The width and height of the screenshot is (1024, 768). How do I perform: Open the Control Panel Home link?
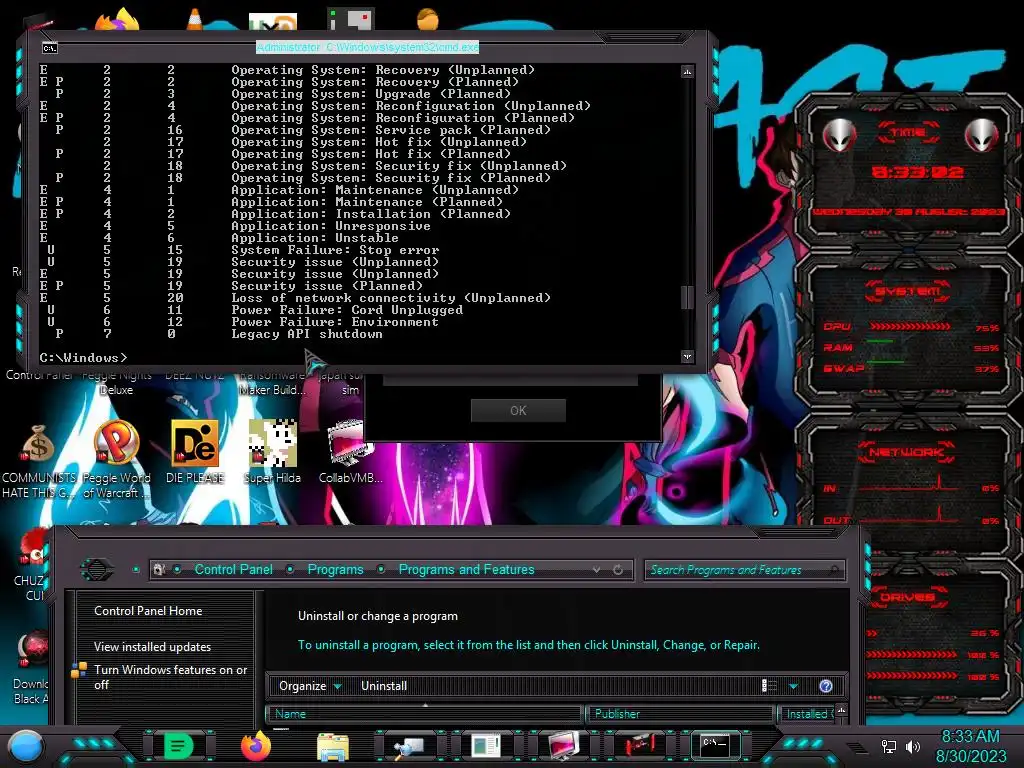coord(148,611)
